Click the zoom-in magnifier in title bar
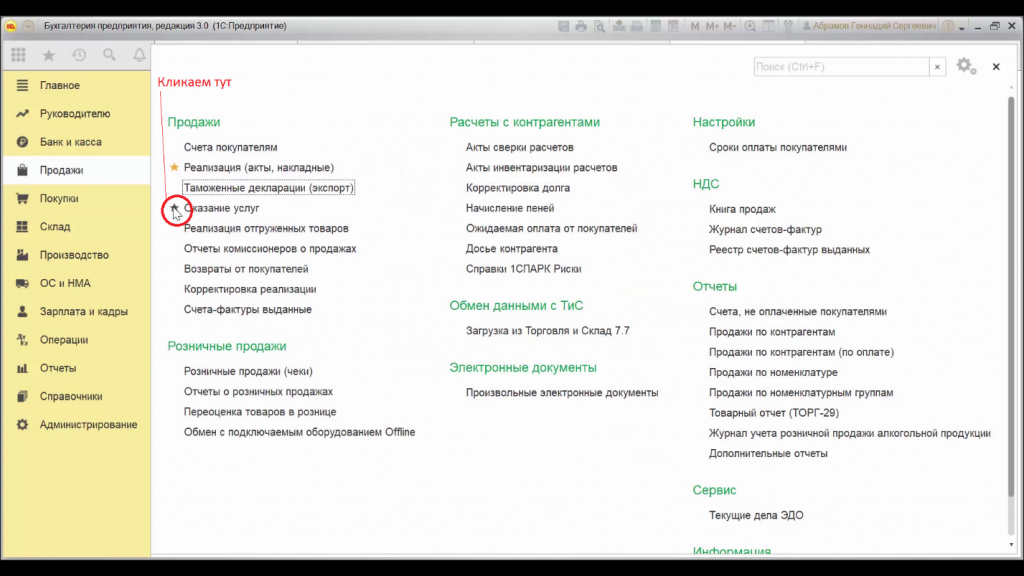The image size is (1024, 576). pos(750,26)
